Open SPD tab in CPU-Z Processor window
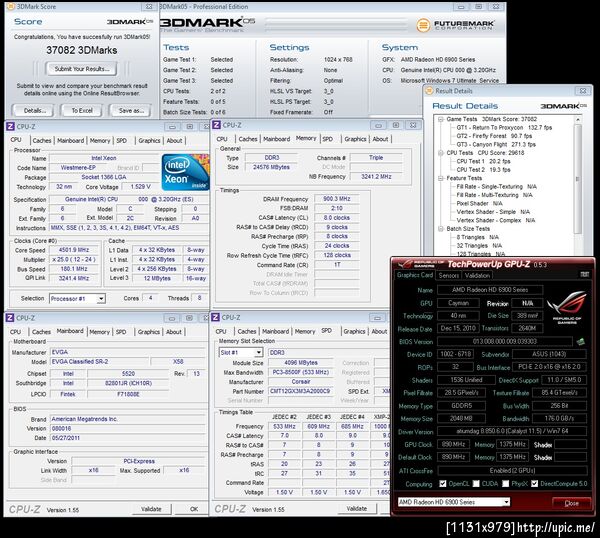The height and width of the screenshot is (538, 600). tap(121, 140)
